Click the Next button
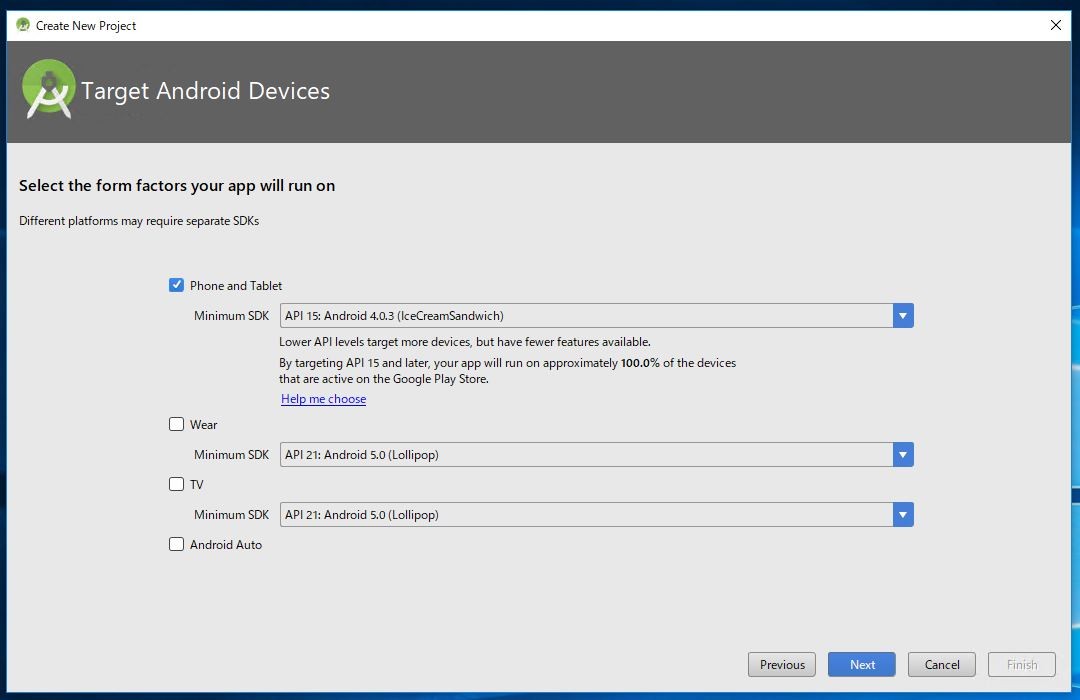 [x=862, y=664]
